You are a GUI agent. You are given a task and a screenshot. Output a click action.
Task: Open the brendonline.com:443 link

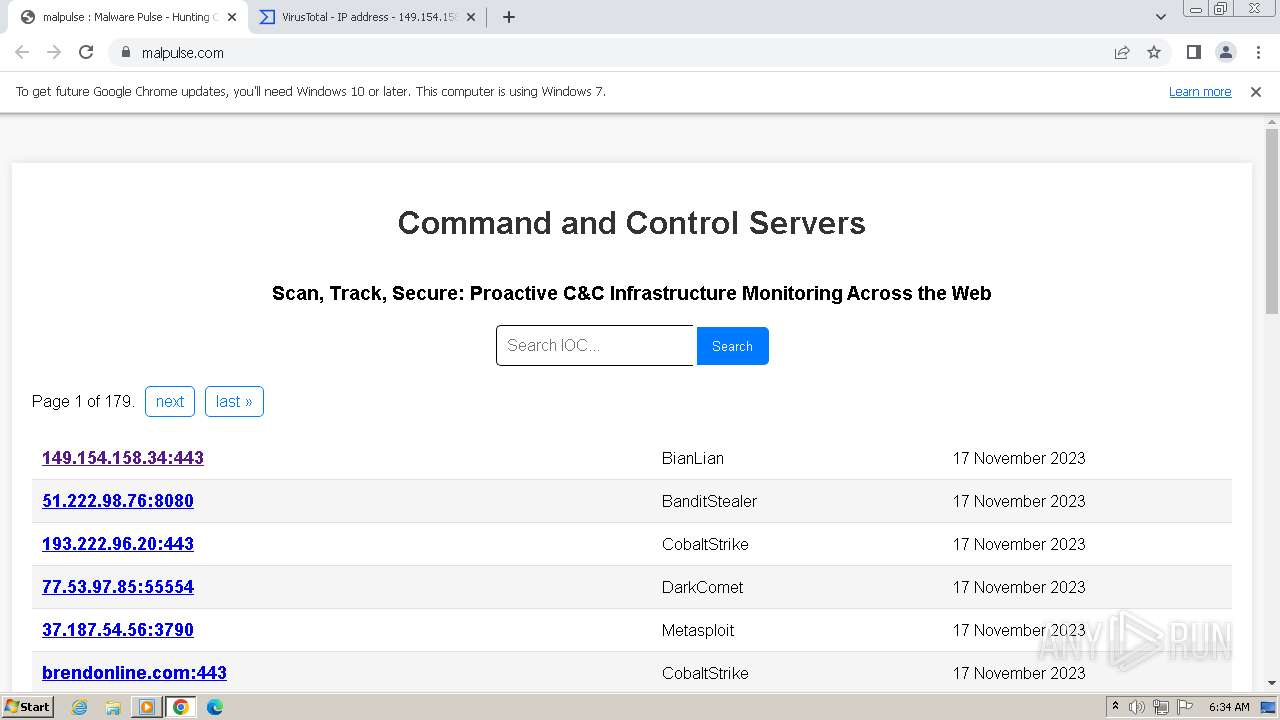tap(134, 673)
